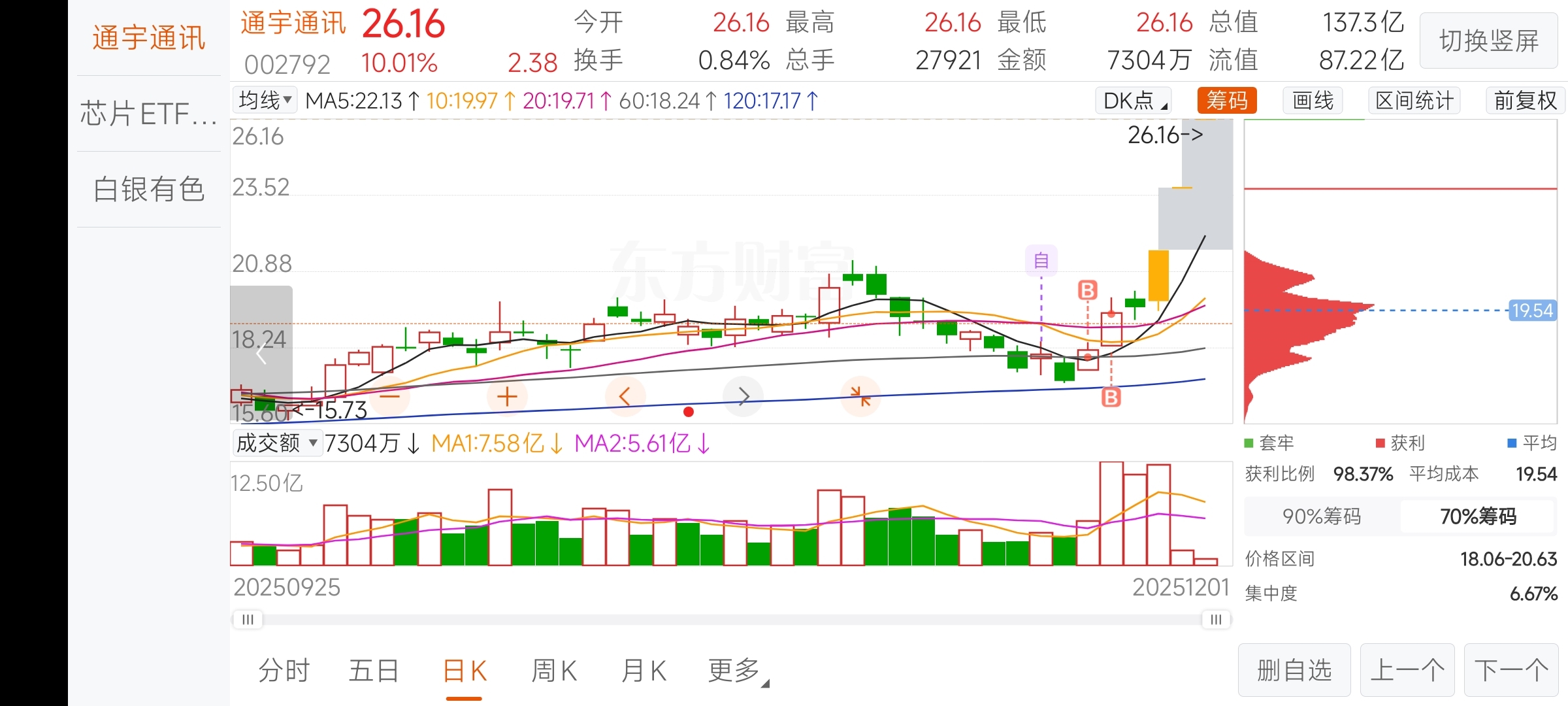Click the zoom in plus chart icon

tap(507, 397)
